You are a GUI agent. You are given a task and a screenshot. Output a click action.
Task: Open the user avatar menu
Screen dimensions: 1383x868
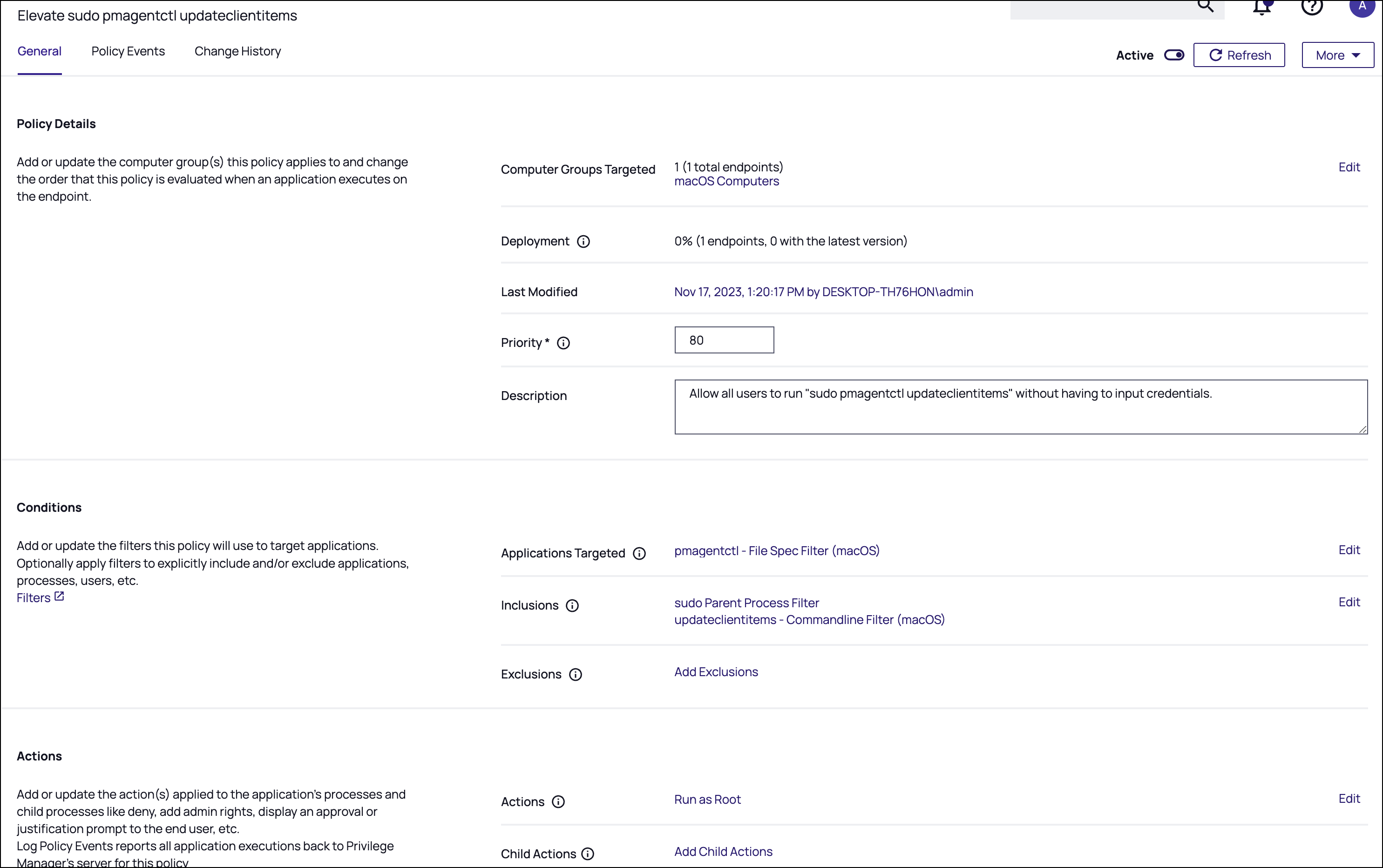1361,6
